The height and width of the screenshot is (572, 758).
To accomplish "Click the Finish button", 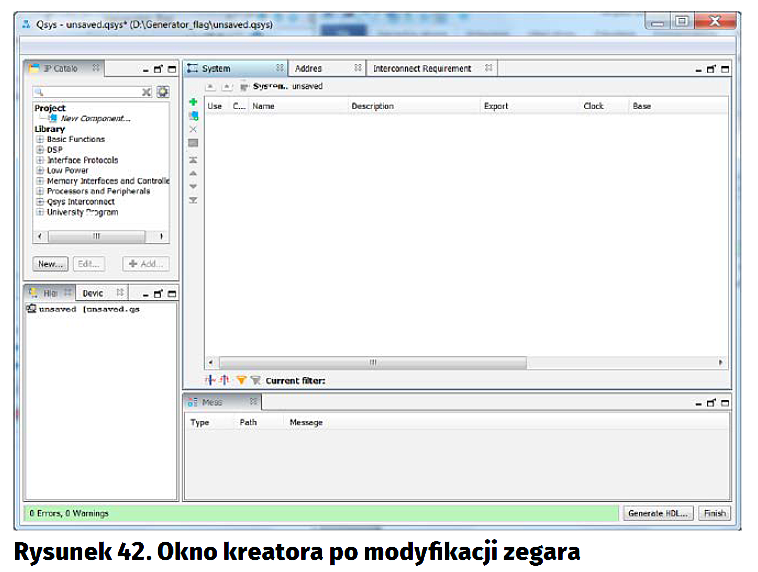I will (714, 513).
